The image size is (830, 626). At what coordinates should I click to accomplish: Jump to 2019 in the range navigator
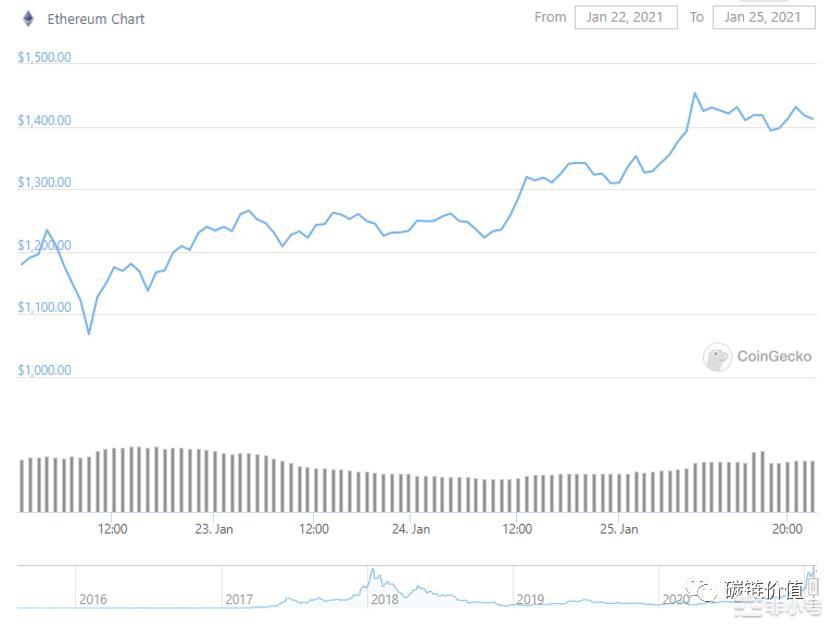(529, 599)
